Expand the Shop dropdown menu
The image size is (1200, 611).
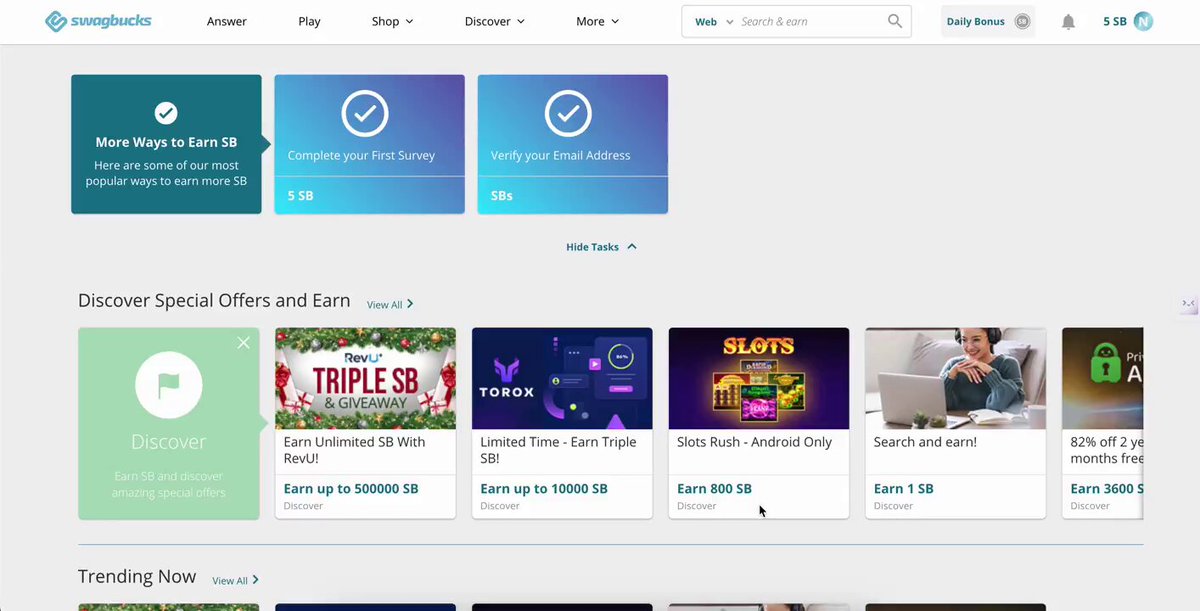(x=392, y=21)
